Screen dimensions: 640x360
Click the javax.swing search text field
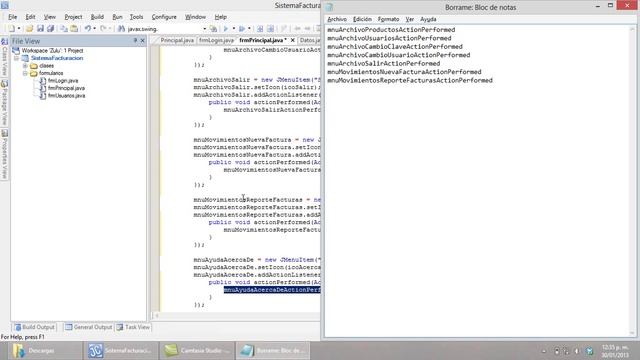(x=164, y=29)
